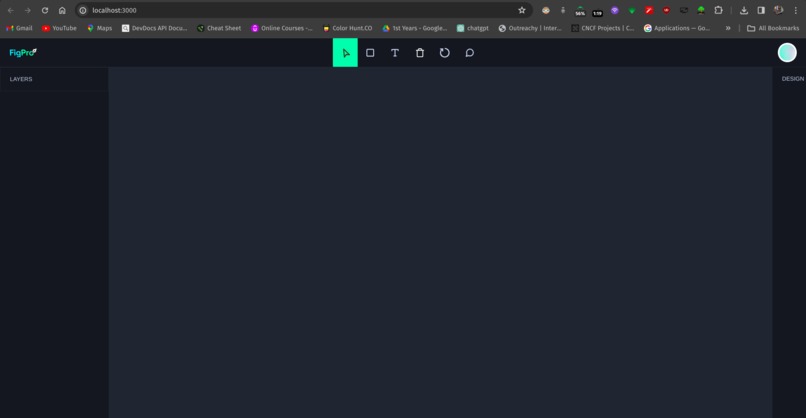Image resolution: width=806 pixels, height=418 pixels.
Task: Click the green tree extension icon
Action: tap(701, 10)
